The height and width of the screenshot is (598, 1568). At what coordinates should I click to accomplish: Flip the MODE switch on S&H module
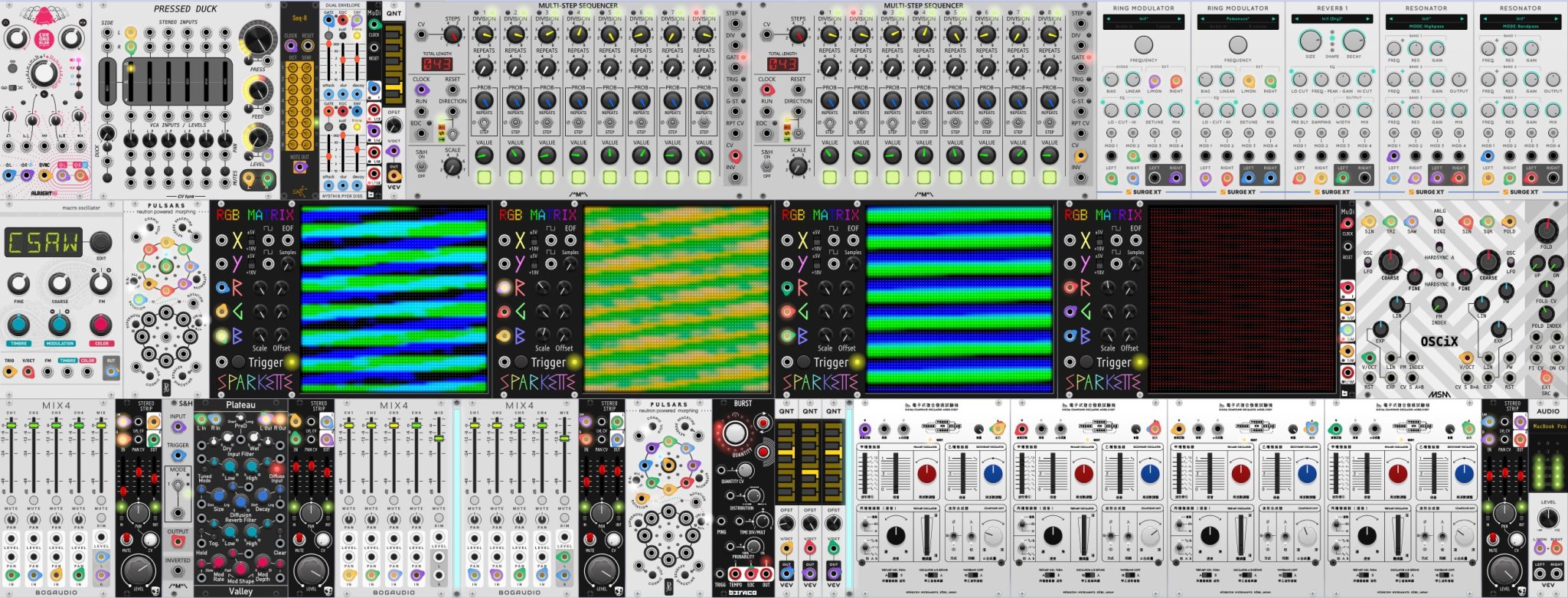pyautogui.click(x=178, y=485)
